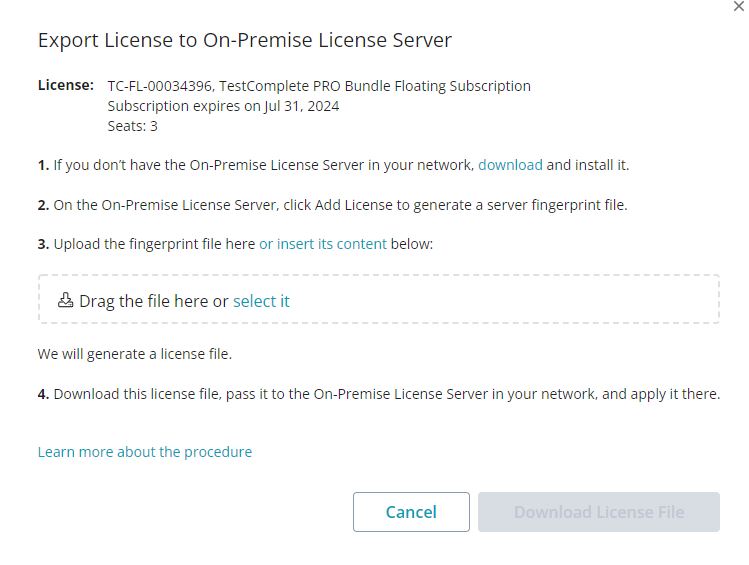This screenshot has width=749, height=565.
Task: Click the upload tray icon in drop zone
Action: [65, 300]
